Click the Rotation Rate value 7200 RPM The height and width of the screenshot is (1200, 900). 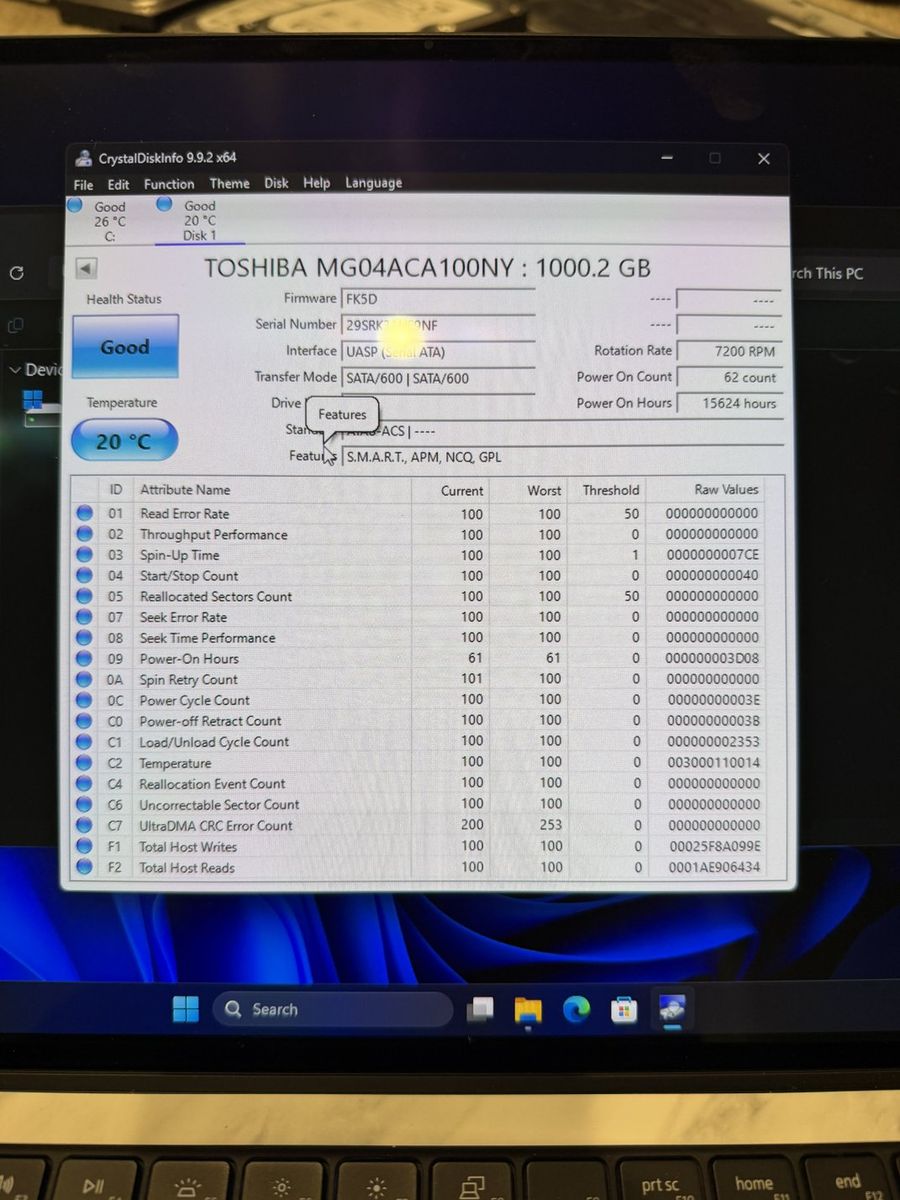coord(729,351)
